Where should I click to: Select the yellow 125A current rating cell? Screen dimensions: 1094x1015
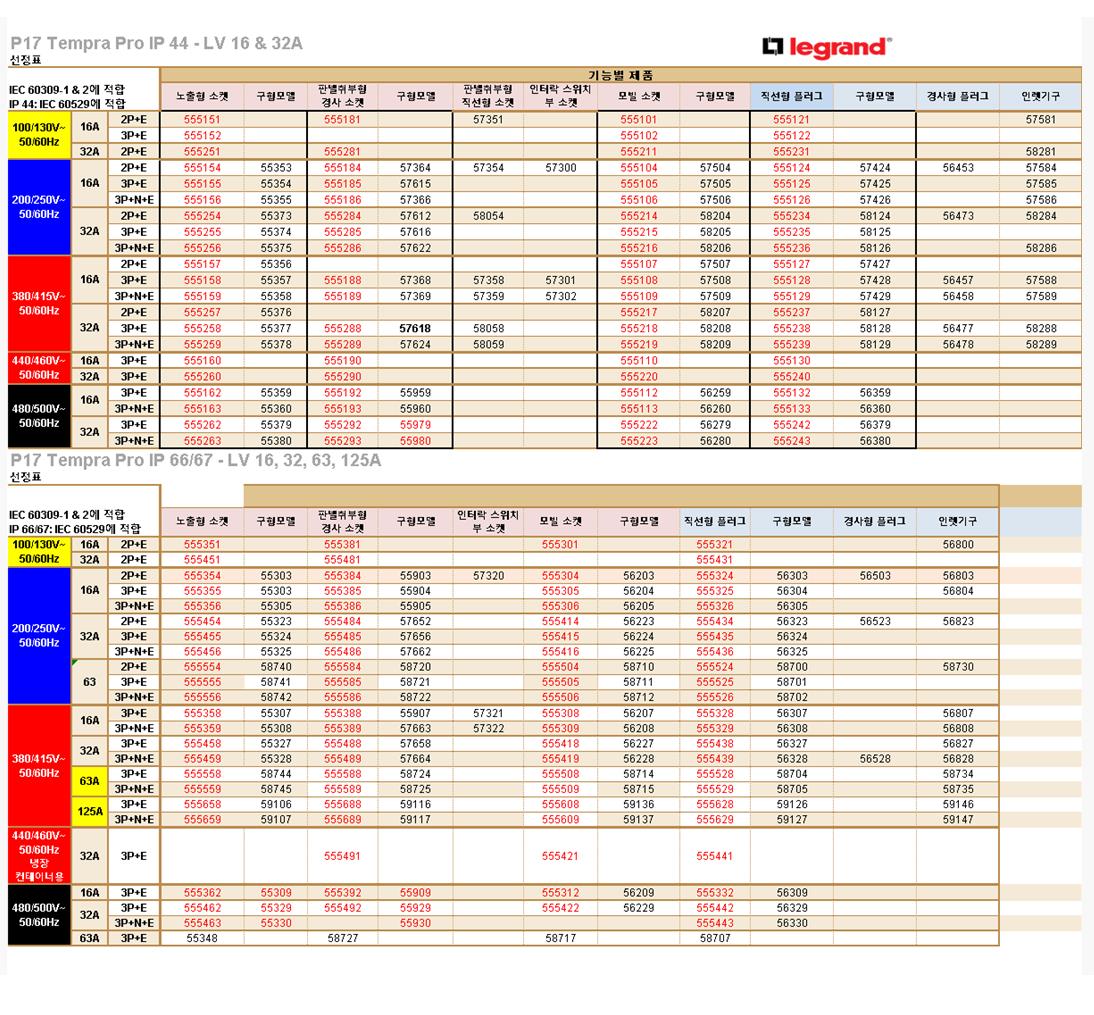pyautogui.click(x=90, y=812)
